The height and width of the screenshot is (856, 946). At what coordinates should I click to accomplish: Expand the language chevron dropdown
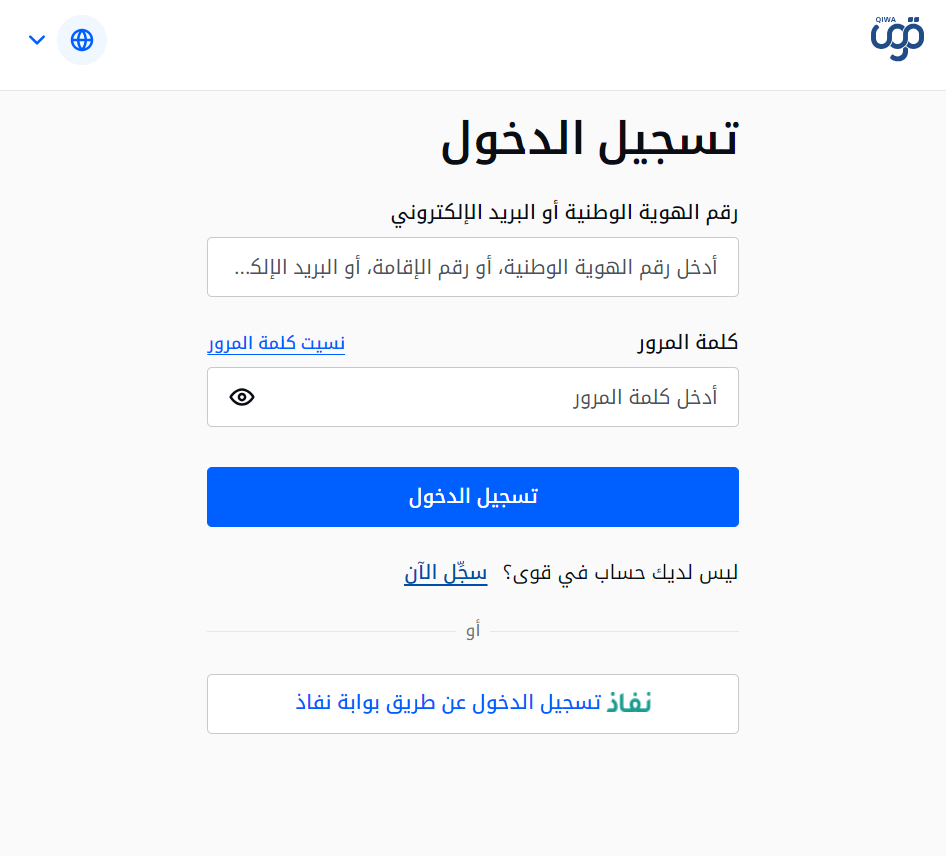(x=37, y=40)
